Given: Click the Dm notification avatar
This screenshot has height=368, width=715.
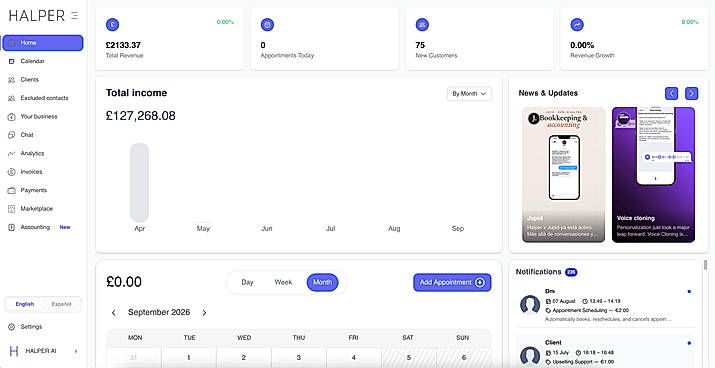Looking at the screenshot, I should (530, 305).
